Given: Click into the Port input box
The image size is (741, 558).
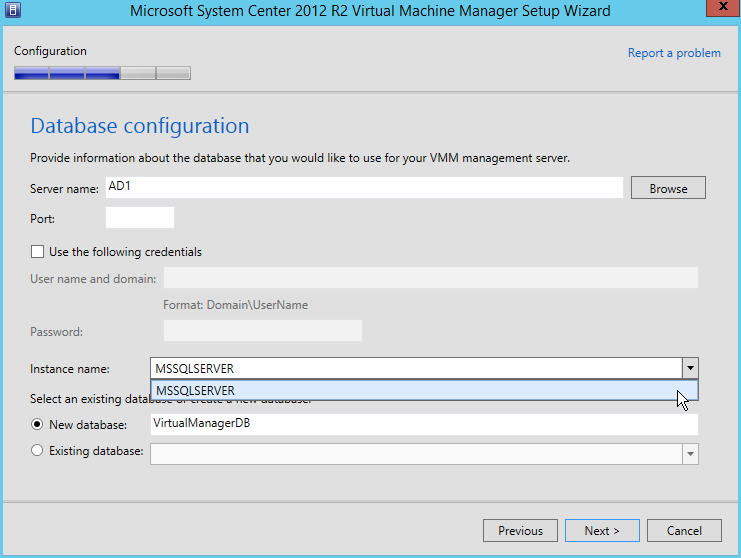Looking at the screenshot, I should [140, 218].
